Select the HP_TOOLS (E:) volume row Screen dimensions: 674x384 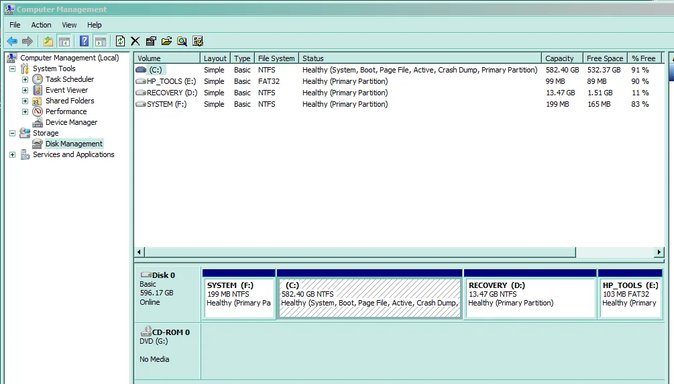(399, 81)
